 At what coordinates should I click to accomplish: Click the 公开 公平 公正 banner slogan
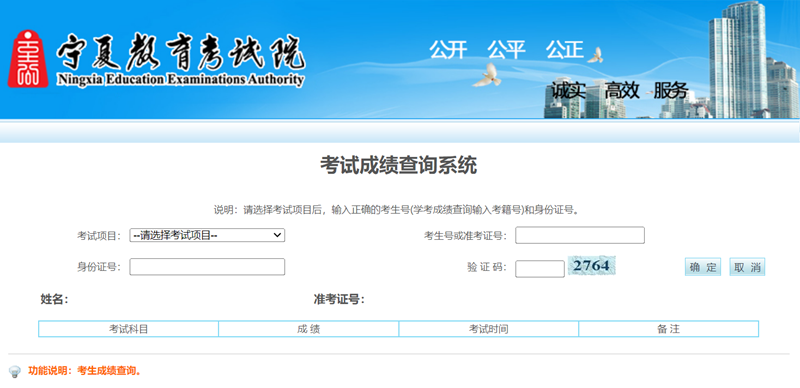(506, 50)
